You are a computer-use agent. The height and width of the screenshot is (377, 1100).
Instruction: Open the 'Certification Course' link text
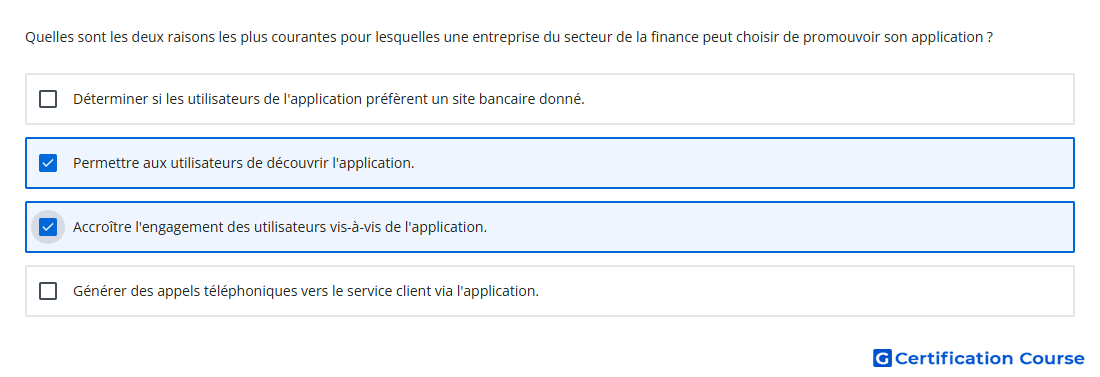(x=989, y=359)
